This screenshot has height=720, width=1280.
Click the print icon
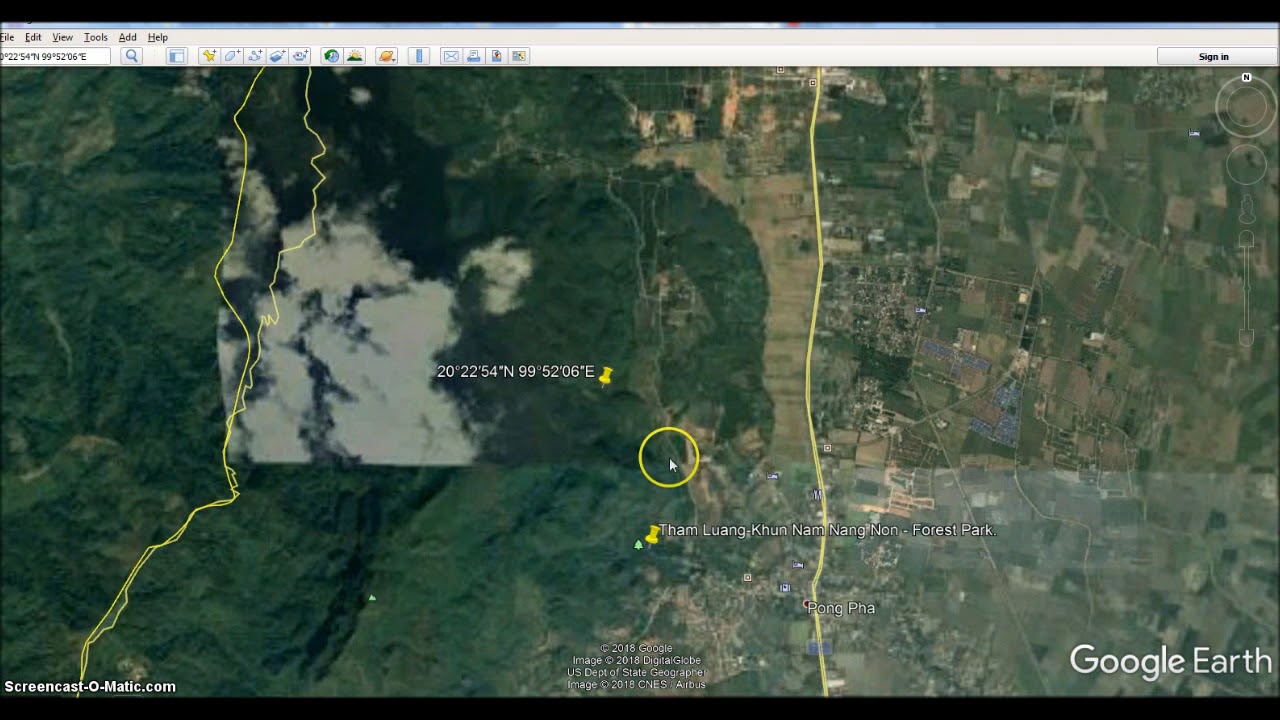click(x=474, y=56)
